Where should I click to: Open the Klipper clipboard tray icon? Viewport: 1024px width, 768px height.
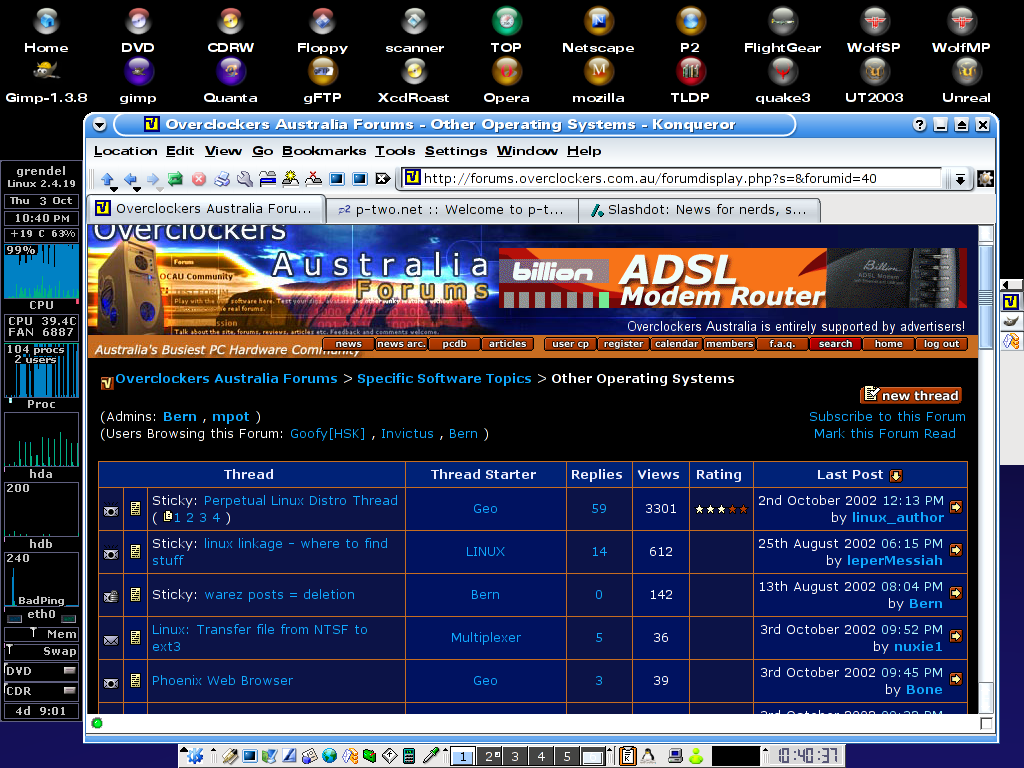pos(627,756)
